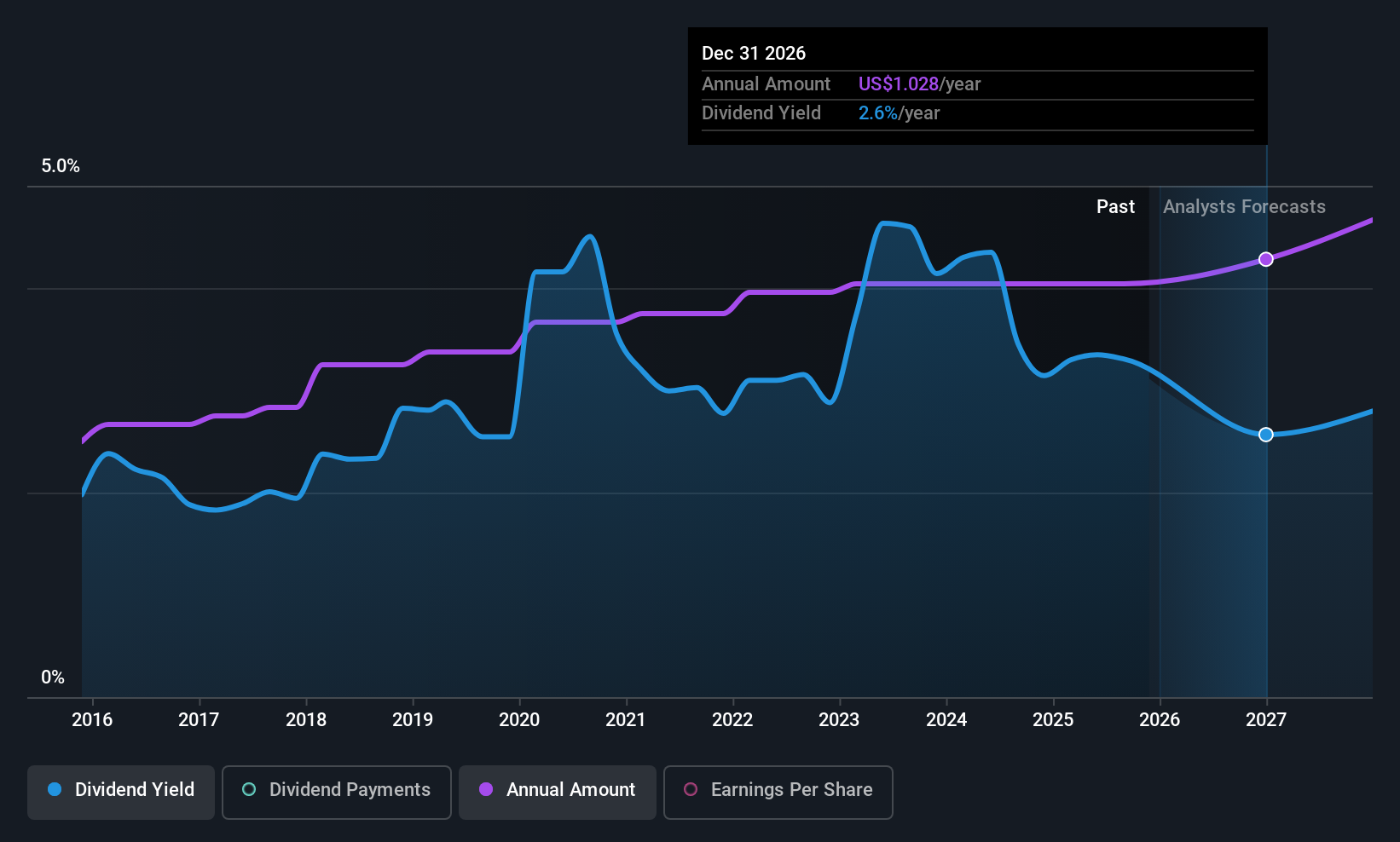Select the purple data point marker at 2027
The width and height of the screenshot is (1400, 842).
[1266, 259]
